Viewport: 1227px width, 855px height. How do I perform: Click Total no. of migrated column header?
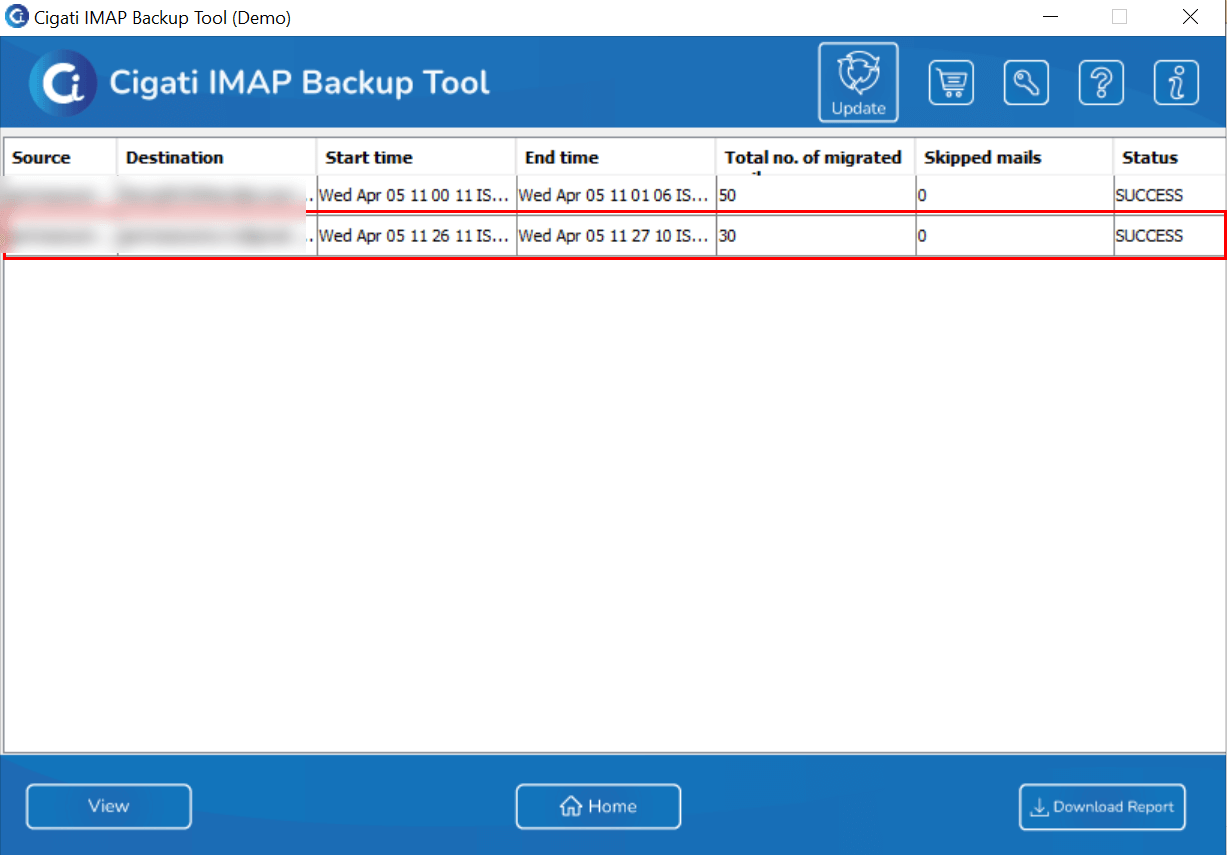click(x=815, y=157)
